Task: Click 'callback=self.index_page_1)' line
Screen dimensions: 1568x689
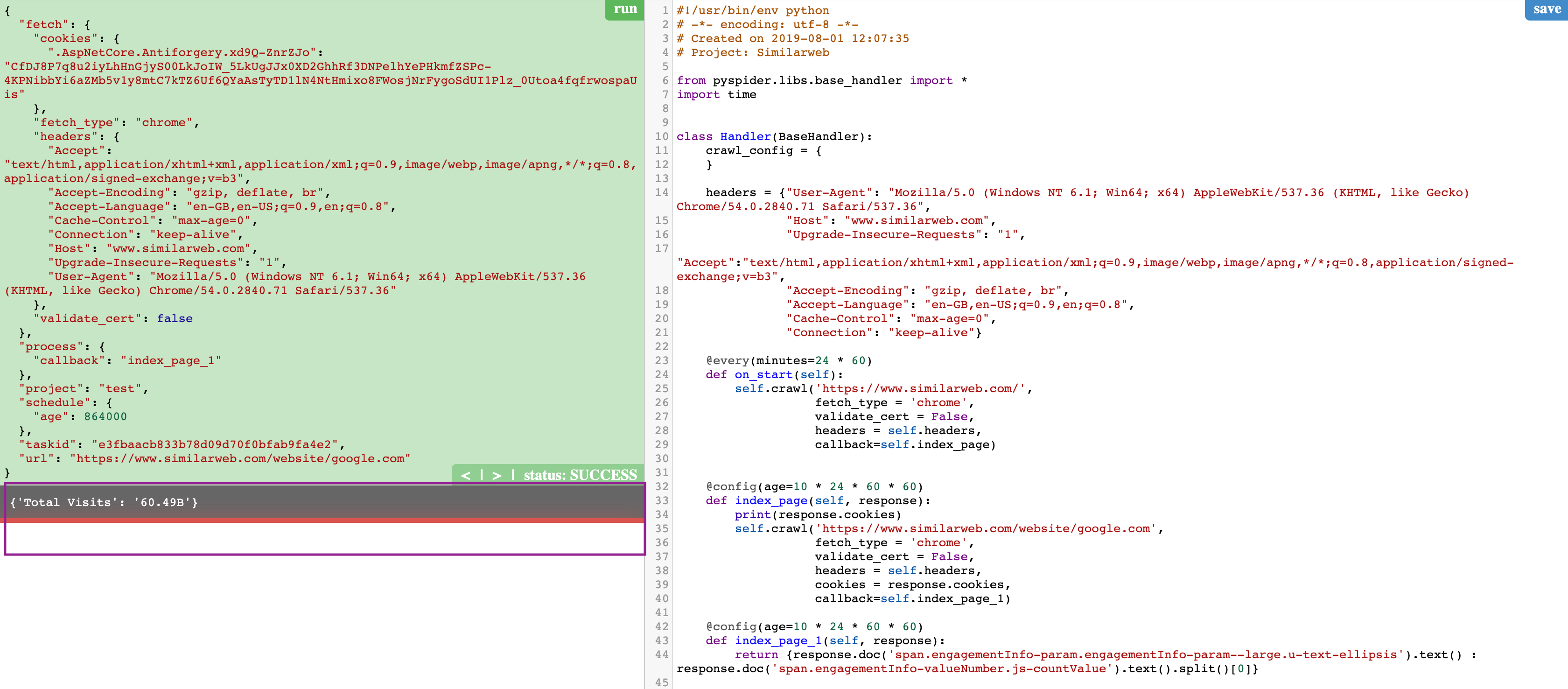Action: coord(912,598)
